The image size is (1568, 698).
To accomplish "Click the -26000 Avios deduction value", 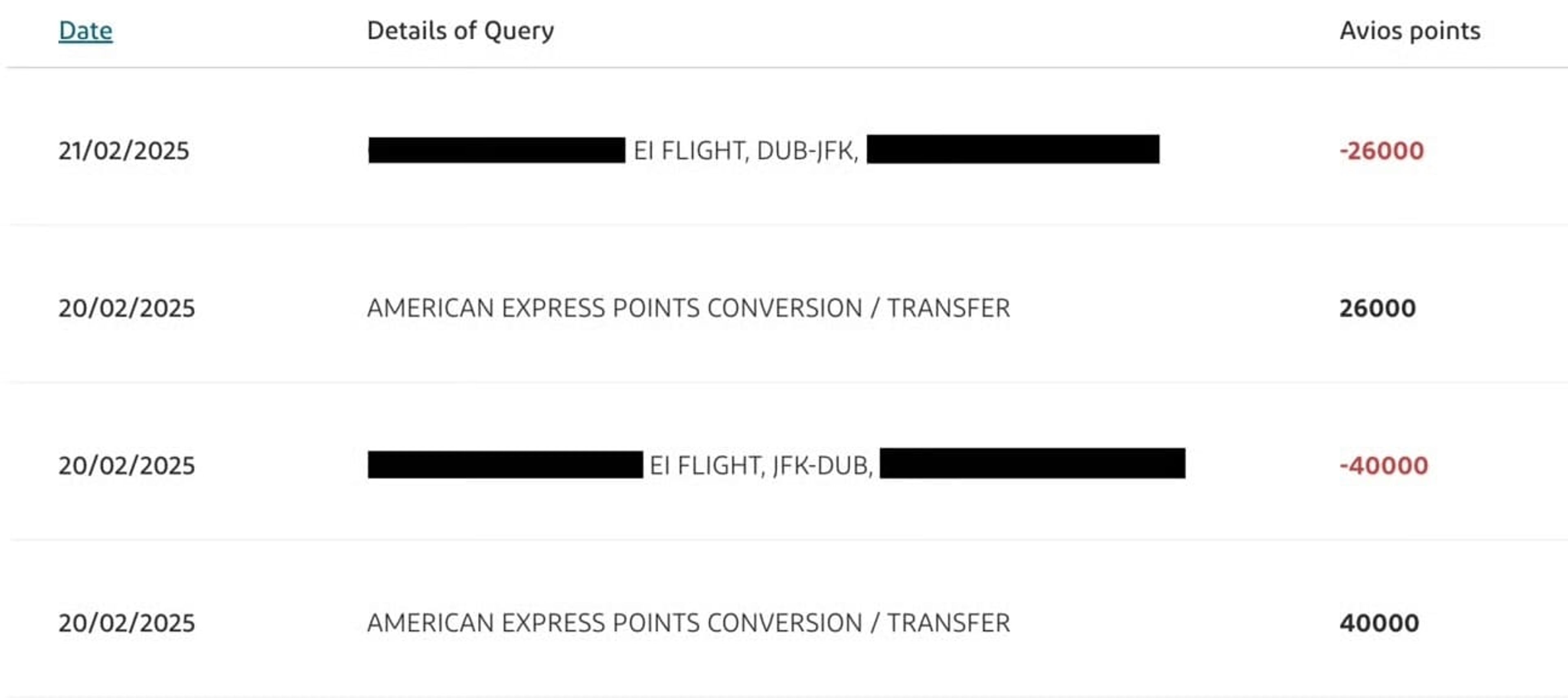I will tap(1381, 150).
